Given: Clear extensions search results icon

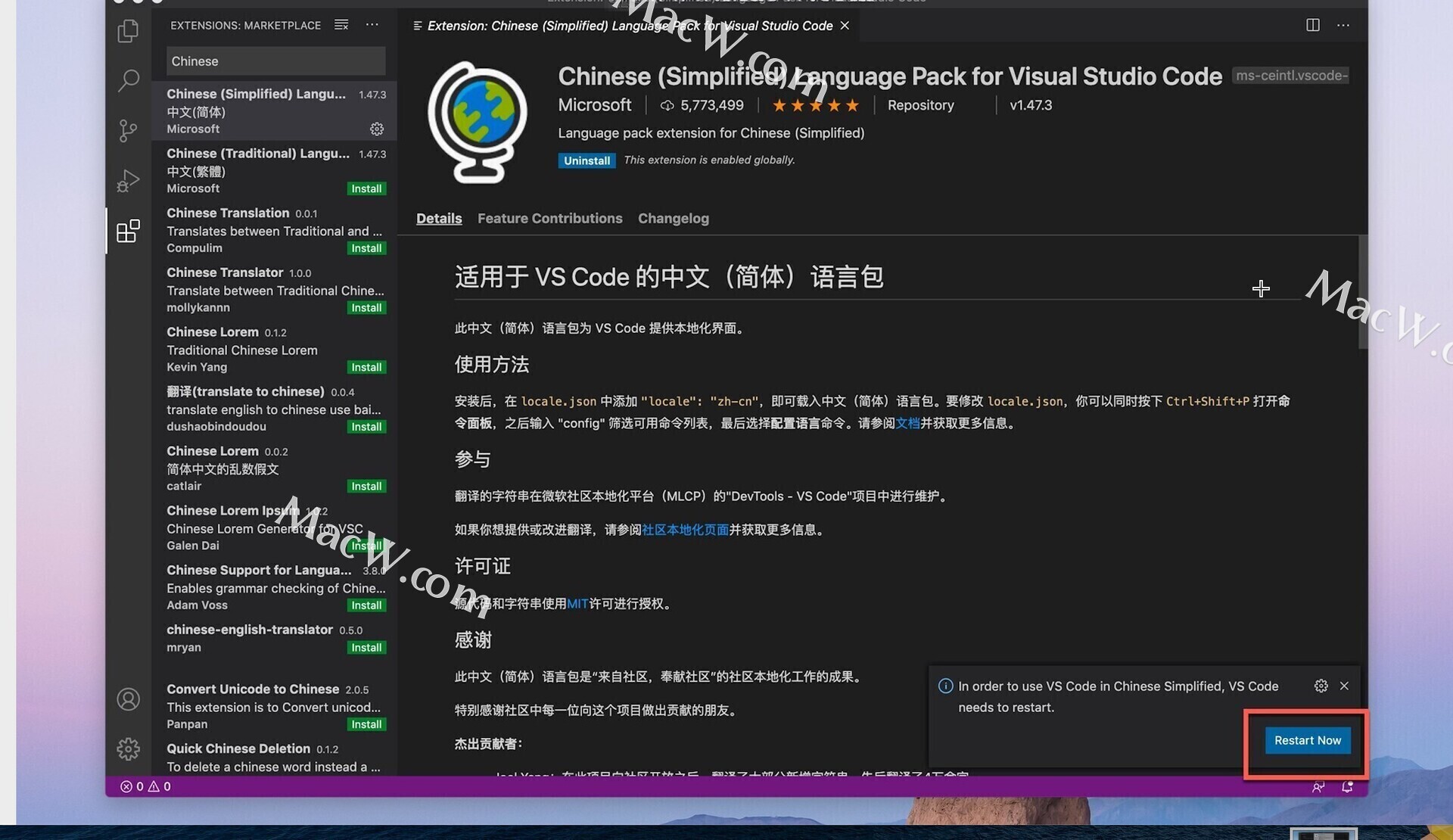Looking at the screenshot, I should (x=341, y=25).
